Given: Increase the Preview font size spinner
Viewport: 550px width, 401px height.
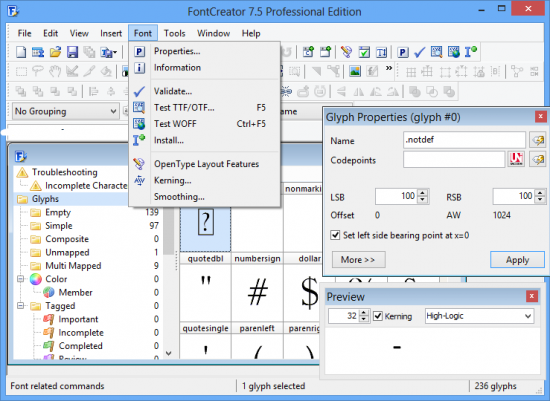Looking at the screenshot, I should (x=364, y=313).
